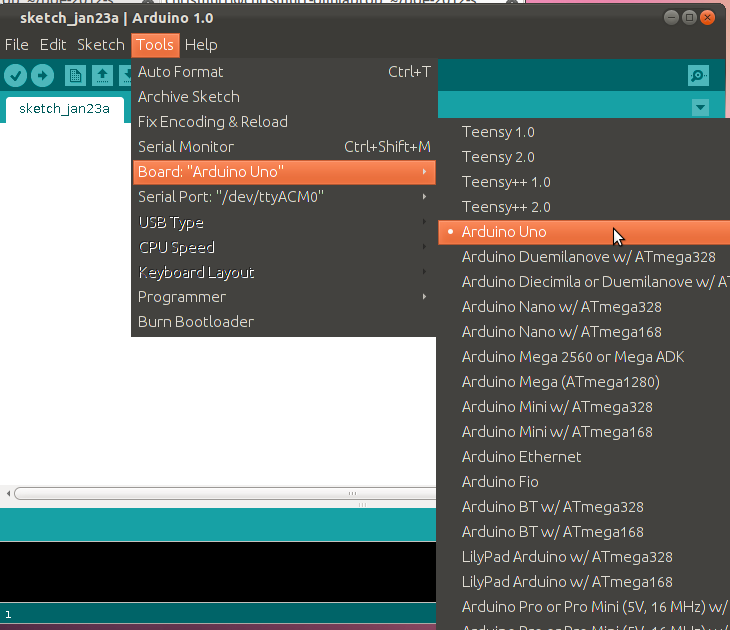Viewport: 730px width, 630px height.
Task: Select Fix Encoding & Reload
Action: point(284,122)
